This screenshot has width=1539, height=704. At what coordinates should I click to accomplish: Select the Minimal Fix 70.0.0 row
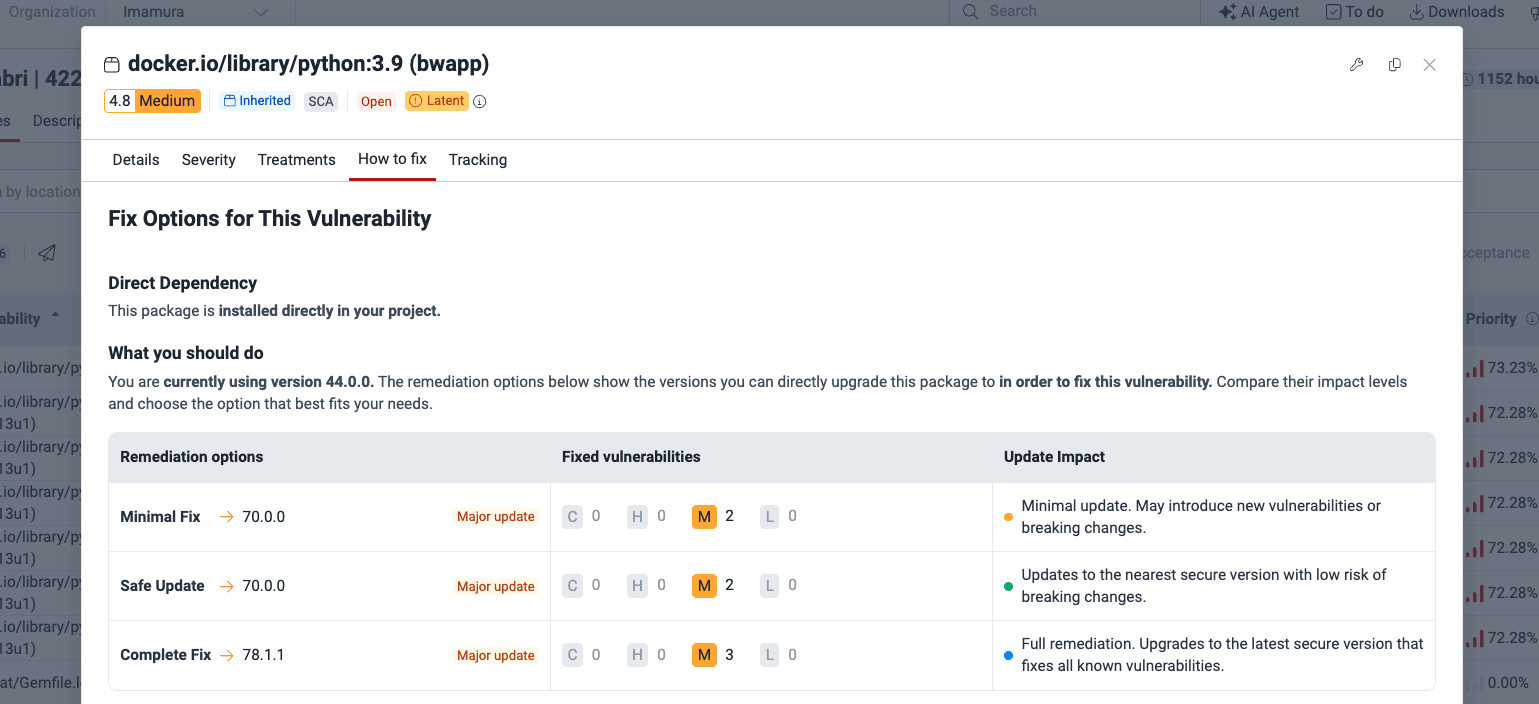click(772, 517)
